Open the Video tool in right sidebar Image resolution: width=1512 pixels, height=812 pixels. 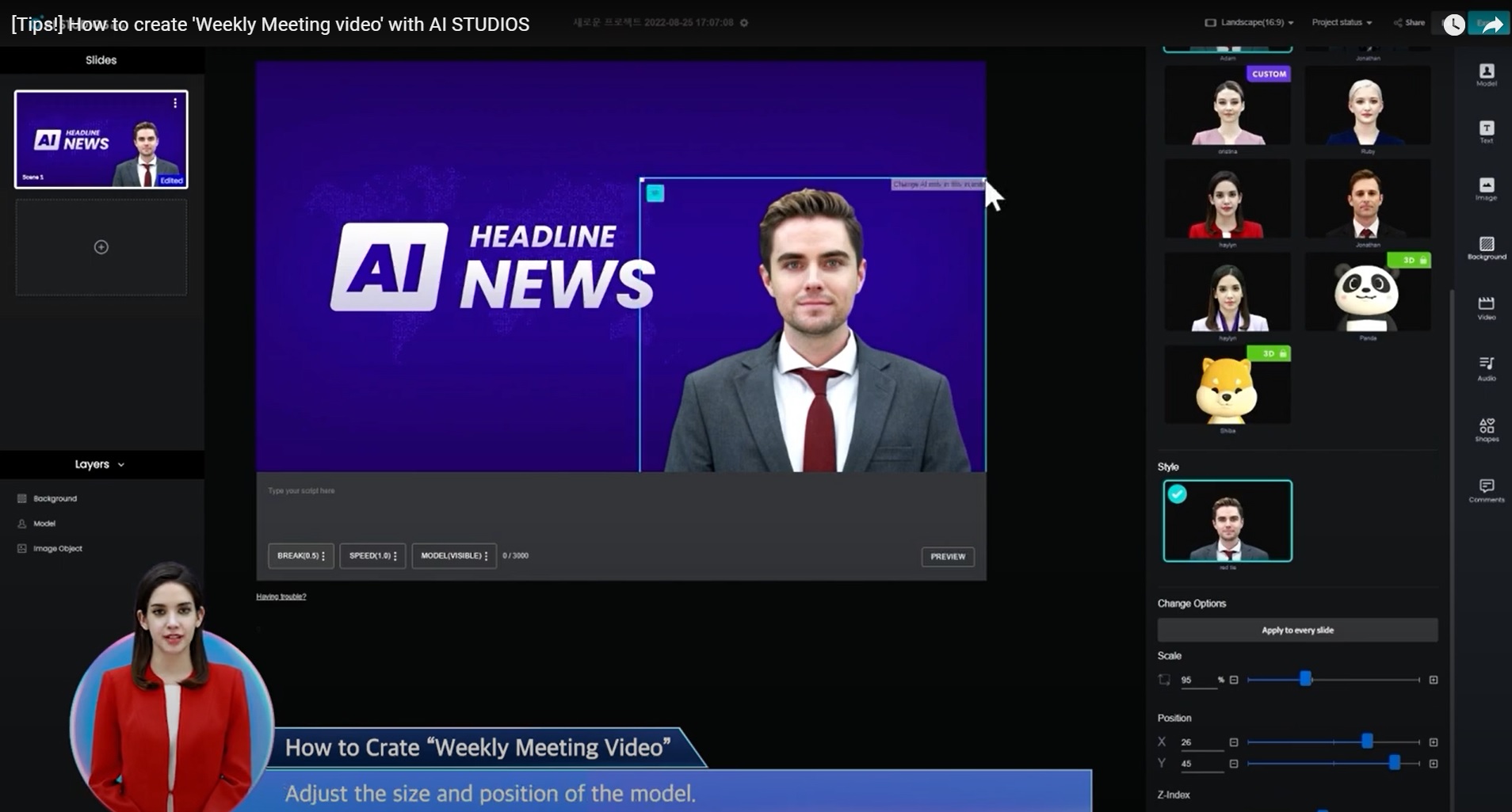click(x=1486, y=308)
